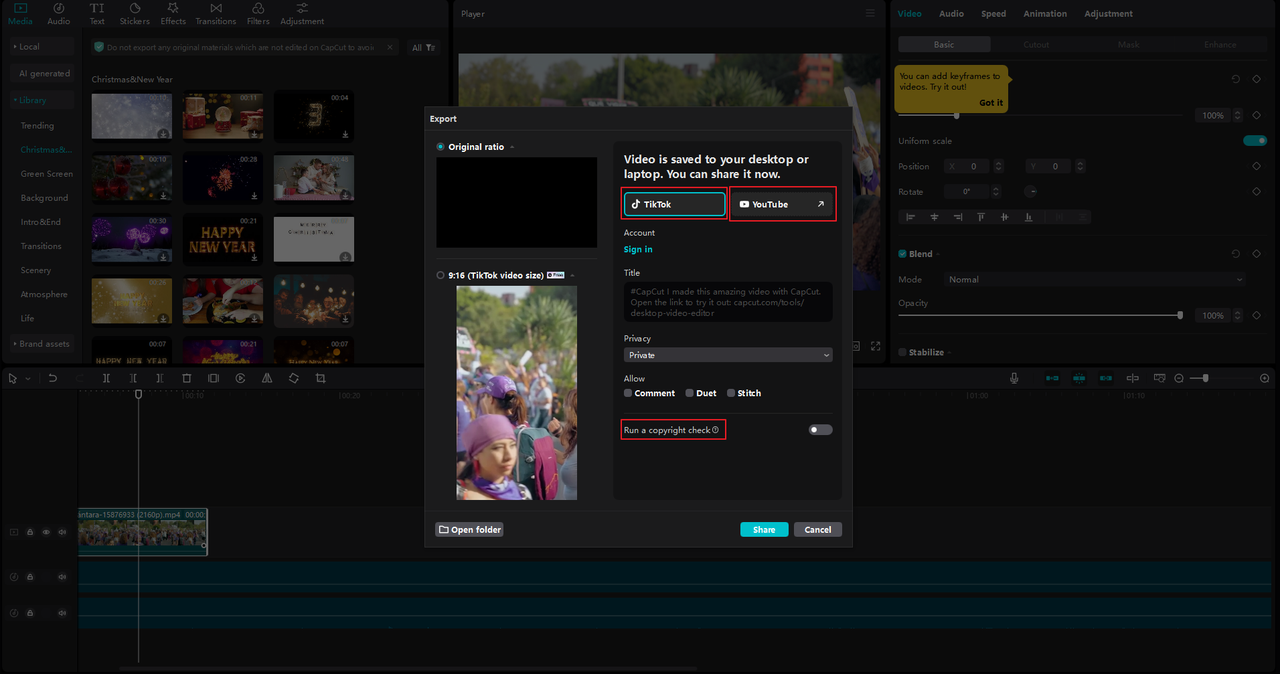
Task: Collapse the Library section in sidebar
Action: (42, 100)
